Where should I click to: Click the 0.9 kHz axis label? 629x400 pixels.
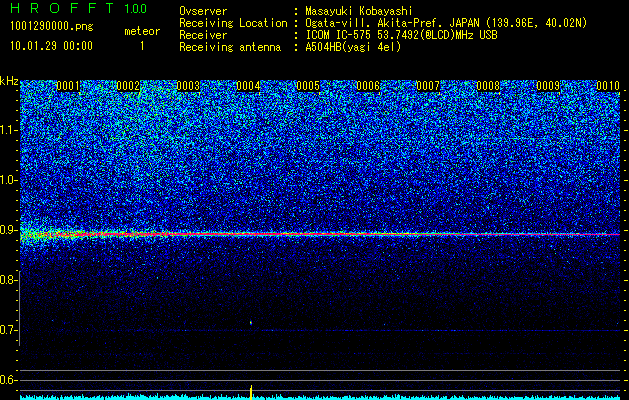tap(8, 230)
